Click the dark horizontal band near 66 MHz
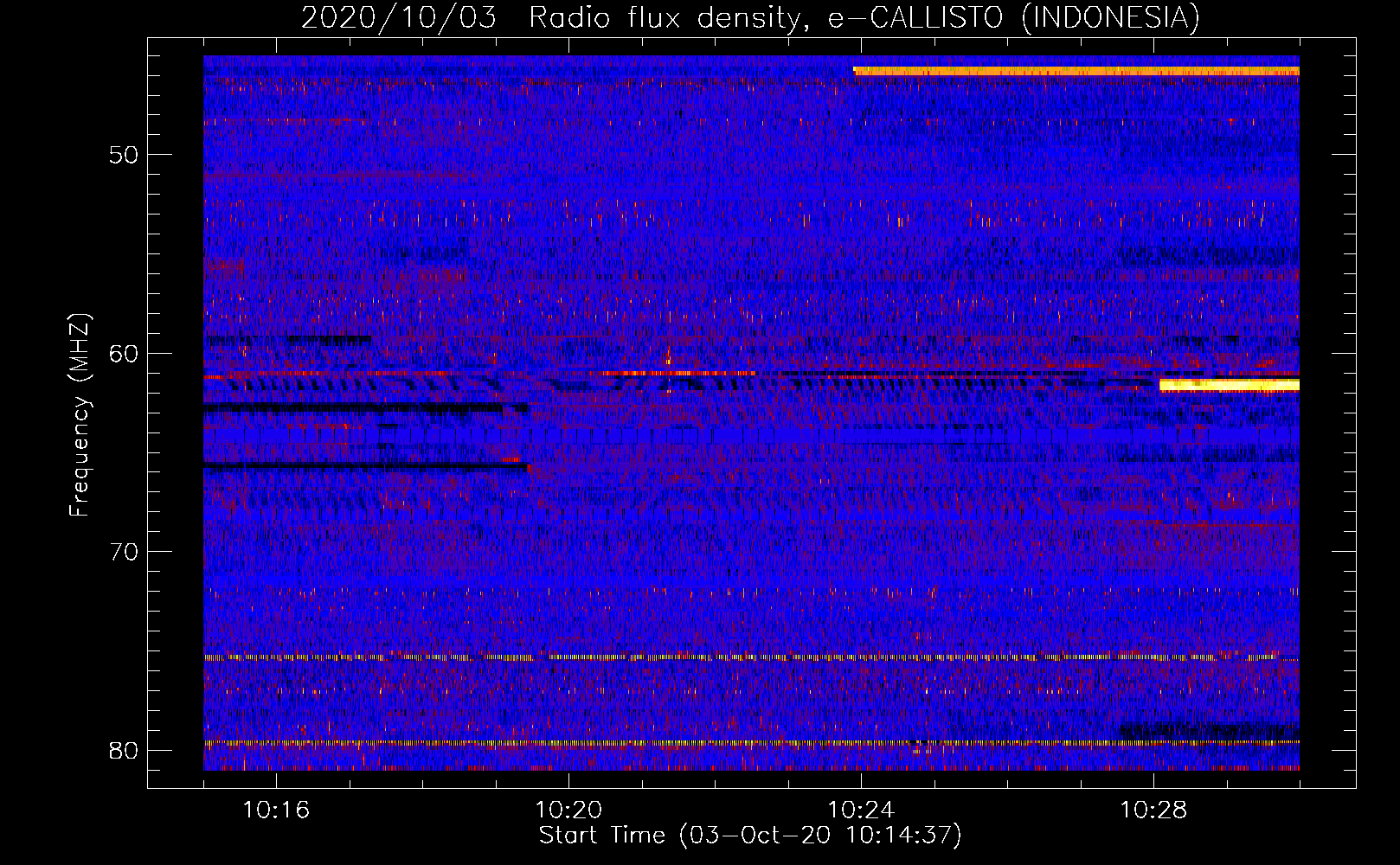1400x865 pixels. click(x=367, y=466)
